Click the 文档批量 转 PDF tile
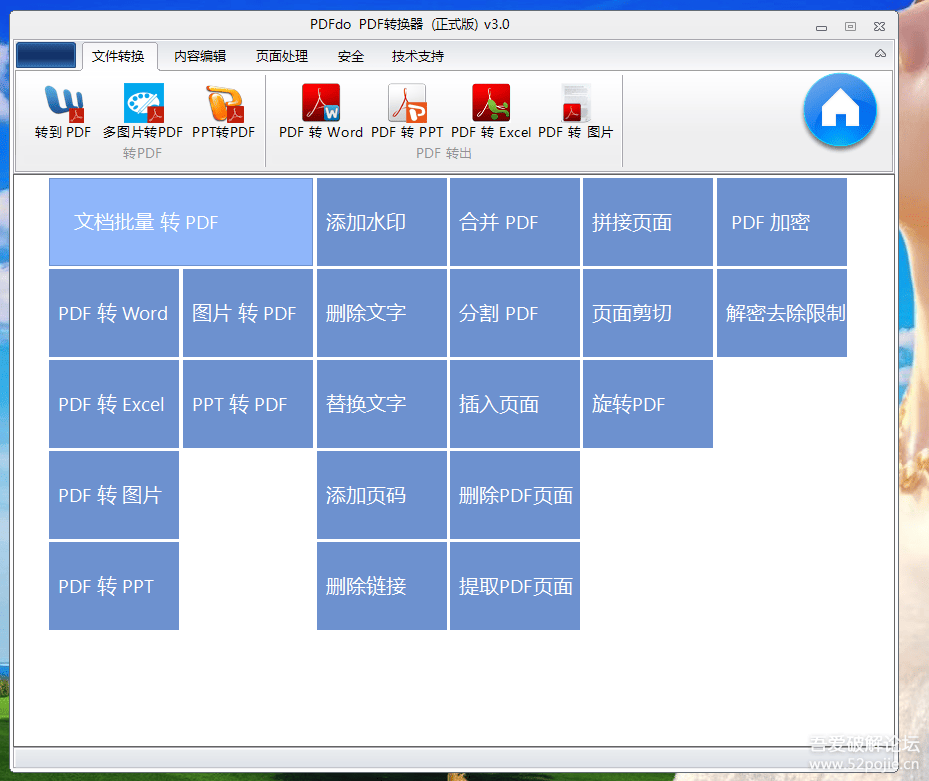 pyautogui.click(x=181, y=222)
